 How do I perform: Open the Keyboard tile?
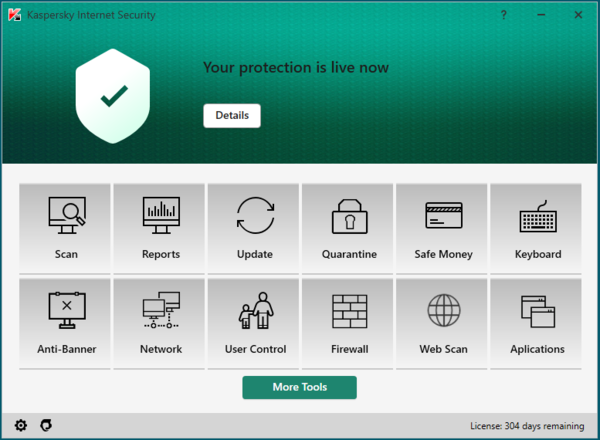[x=536, y=228]
